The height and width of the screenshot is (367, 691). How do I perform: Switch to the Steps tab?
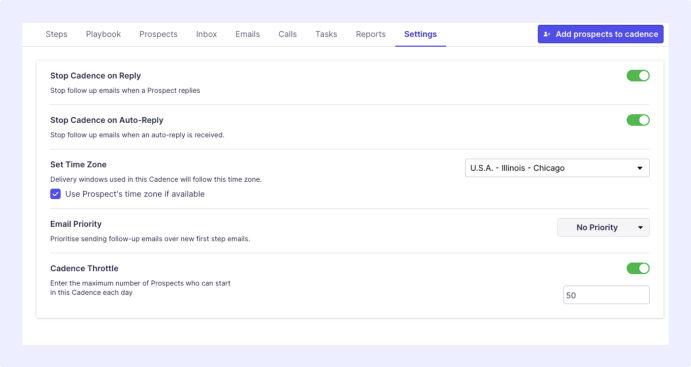coord(56,34)
